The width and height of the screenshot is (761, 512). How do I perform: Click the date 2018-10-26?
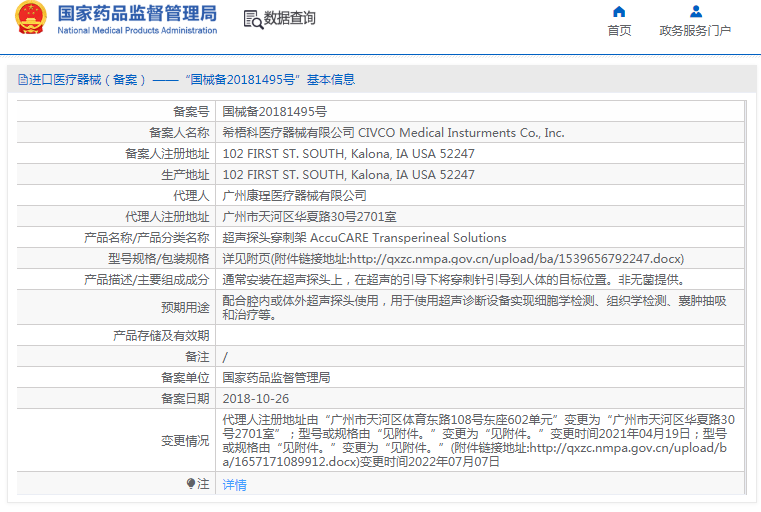coord(256,398)
